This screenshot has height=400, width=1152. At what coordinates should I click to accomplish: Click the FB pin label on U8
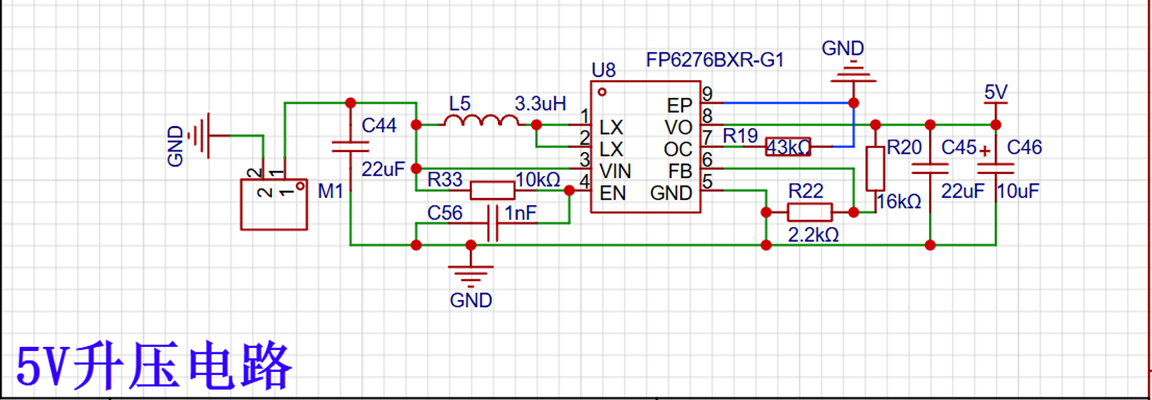pyautogui.click(x=680, y=171)
